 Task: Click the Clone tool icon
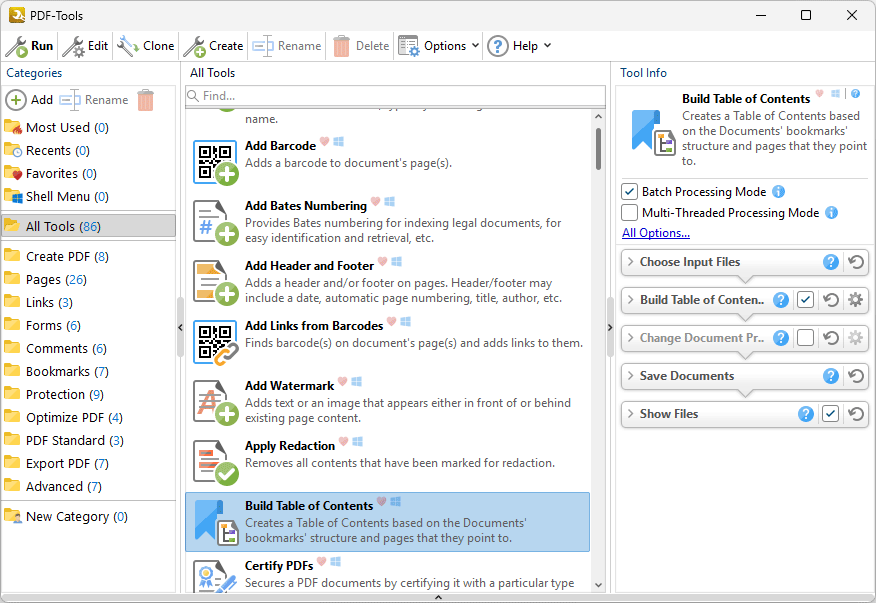[128, 46]
